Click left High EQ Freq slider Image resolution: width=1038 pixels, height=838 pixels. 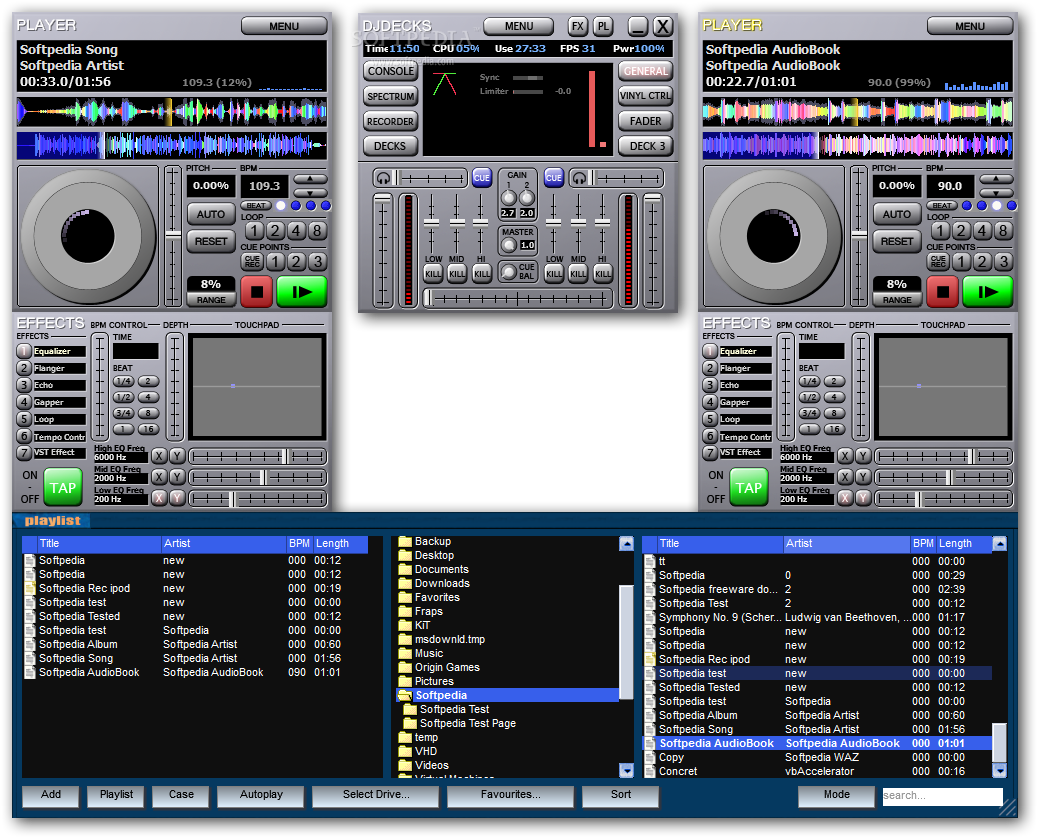[258, 456]
